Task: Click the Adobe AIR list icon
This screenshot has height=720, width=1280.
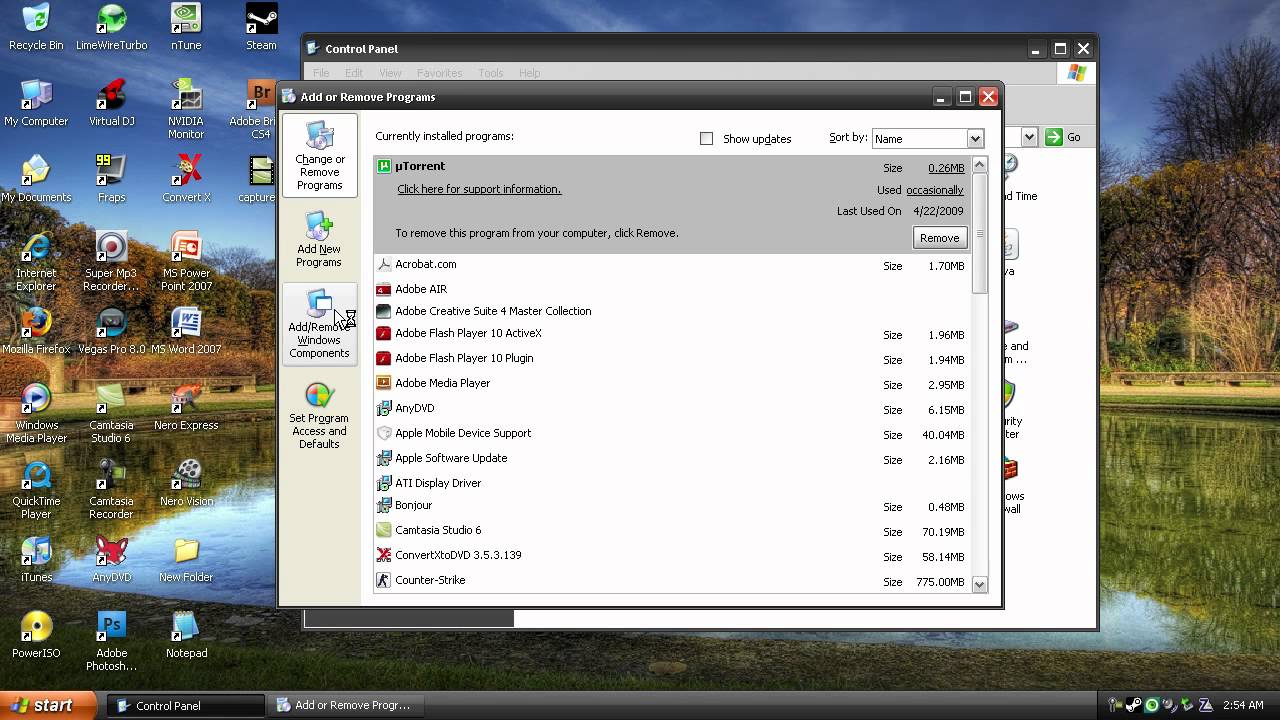Action: click(383, 289)
